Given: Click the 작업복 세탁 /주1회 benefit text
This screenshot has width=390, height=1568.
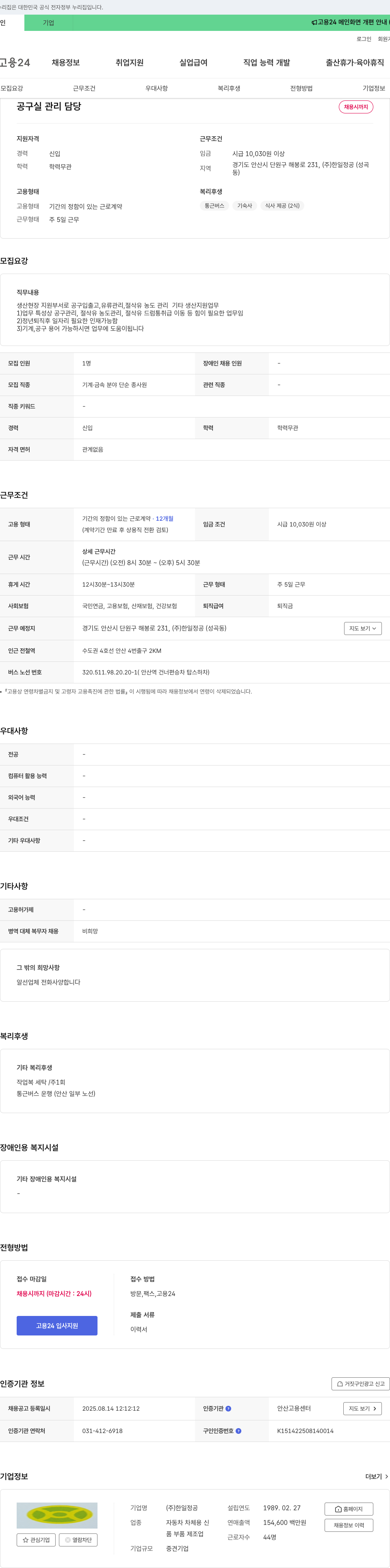Looking at the screenshot, I should pyautogui.click(x=41, y=1082).
